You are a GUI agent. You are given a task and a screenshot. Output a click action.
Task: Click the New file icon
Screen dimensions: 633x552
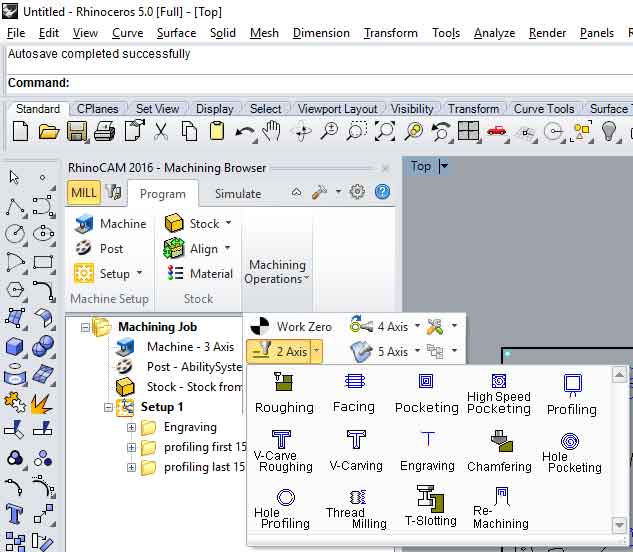(x=20, y=131)
